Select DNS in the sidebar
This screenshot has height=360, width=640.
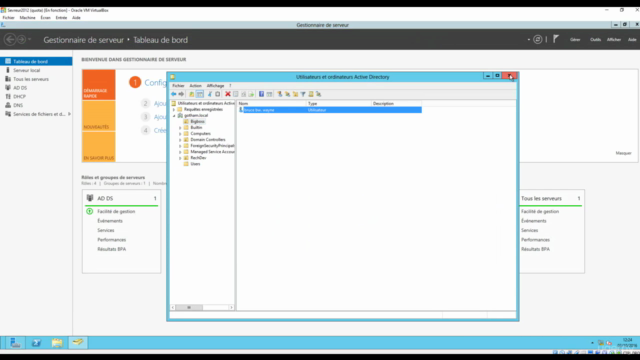(18, 105)
